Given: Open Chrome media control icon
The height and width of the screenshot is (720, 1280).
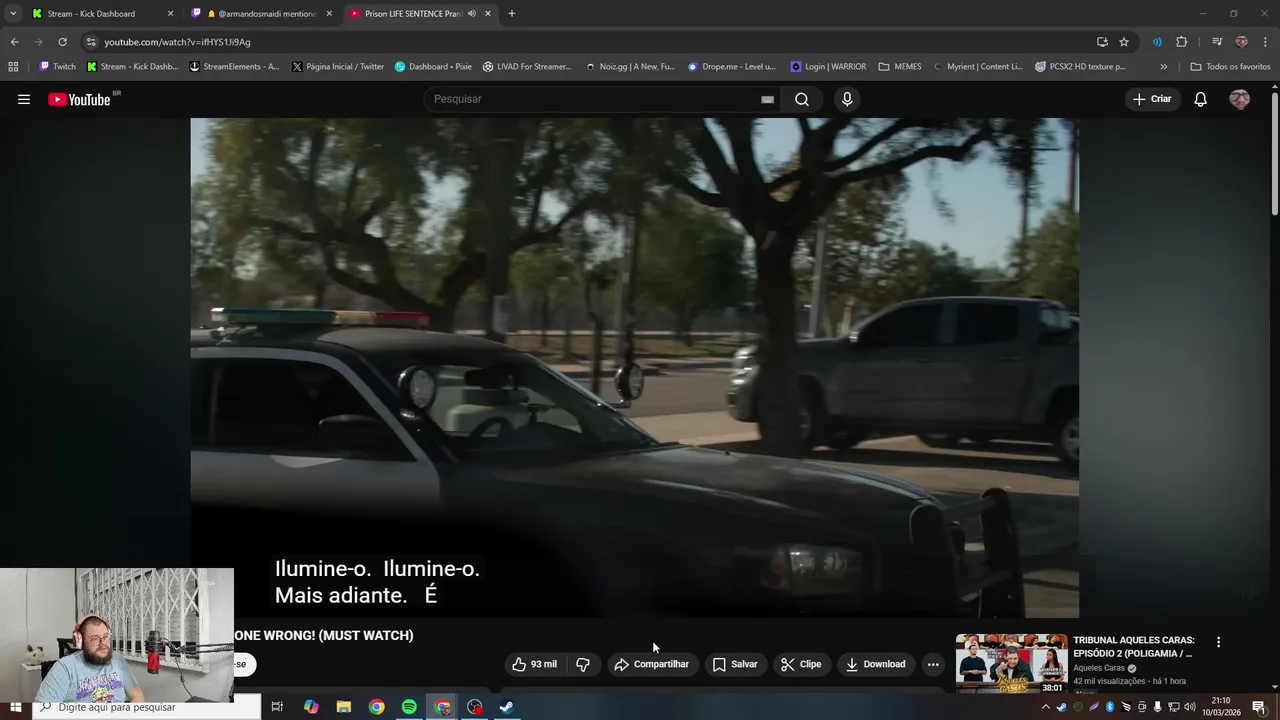Looking at the screenshot, I should coord(1217,42).
